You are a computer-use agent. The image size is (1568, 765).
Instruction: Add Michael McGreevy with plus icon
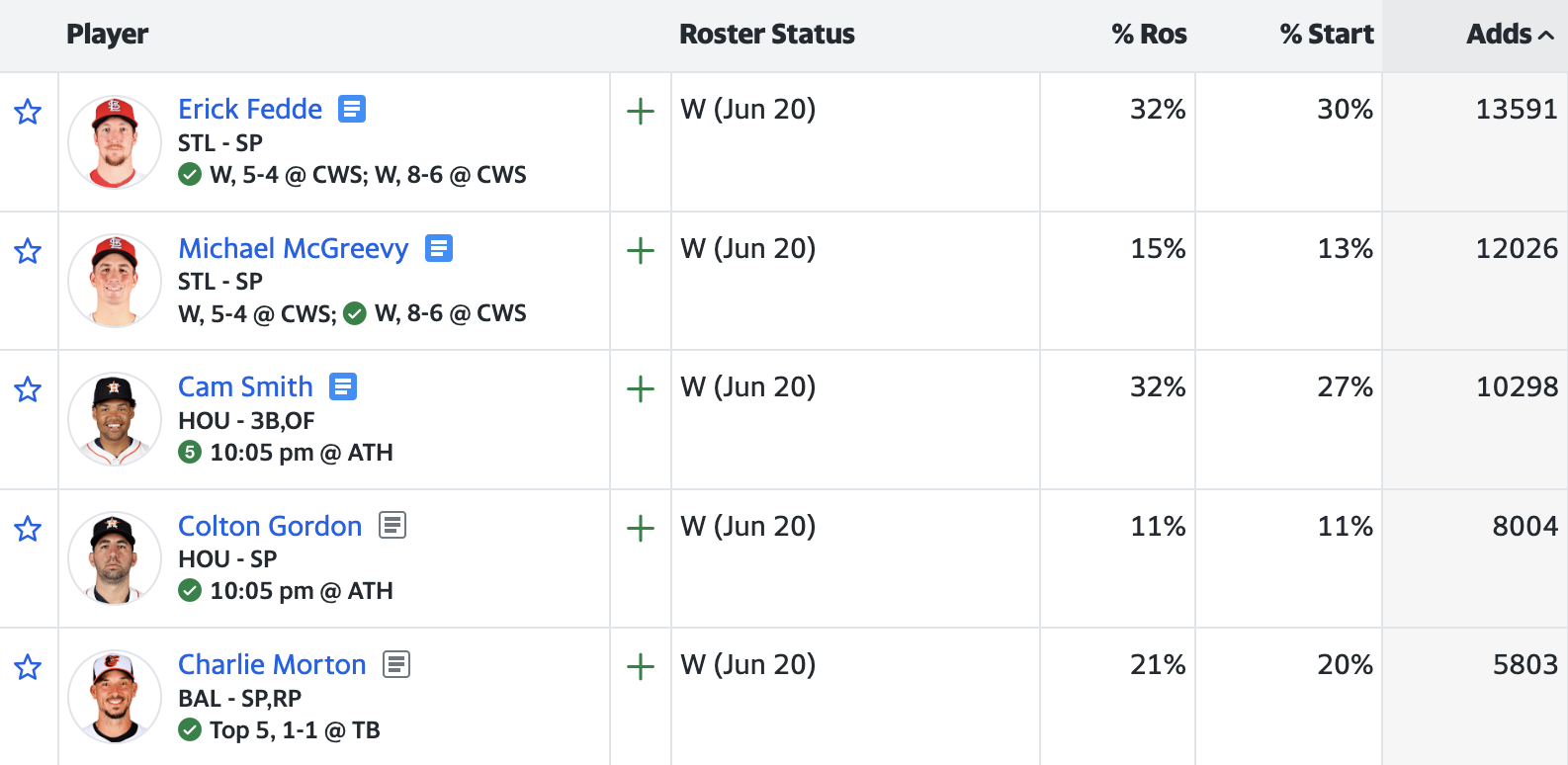(641, 251)
